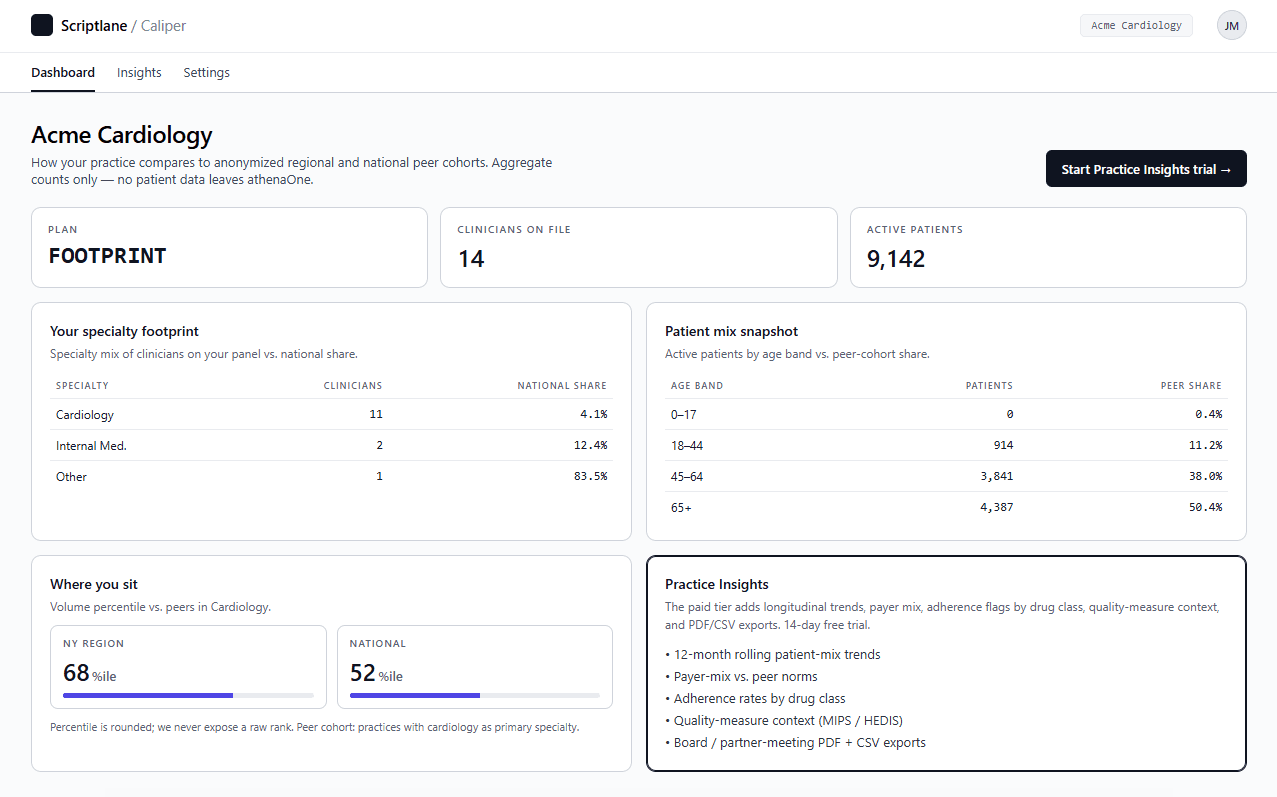The width and height of the screenshot is (1277, 797).
Task: Click the Where you sit heading
Action: (94, 584)
